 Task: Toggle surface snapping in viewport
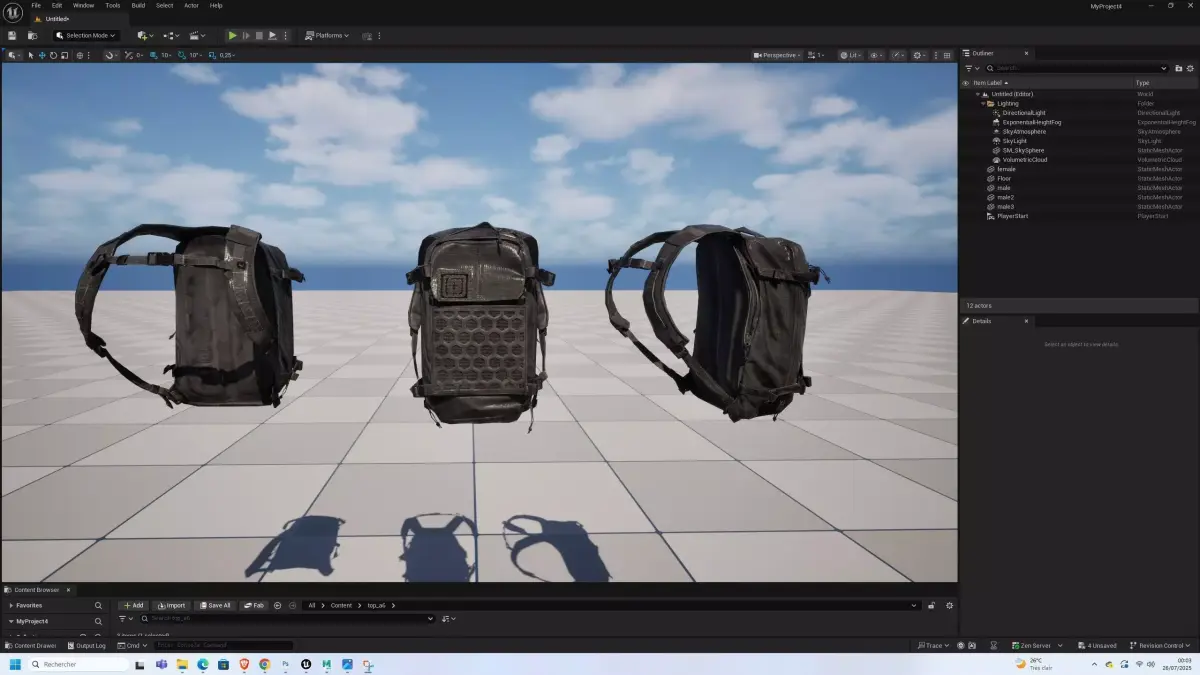(x=111, y=55)
